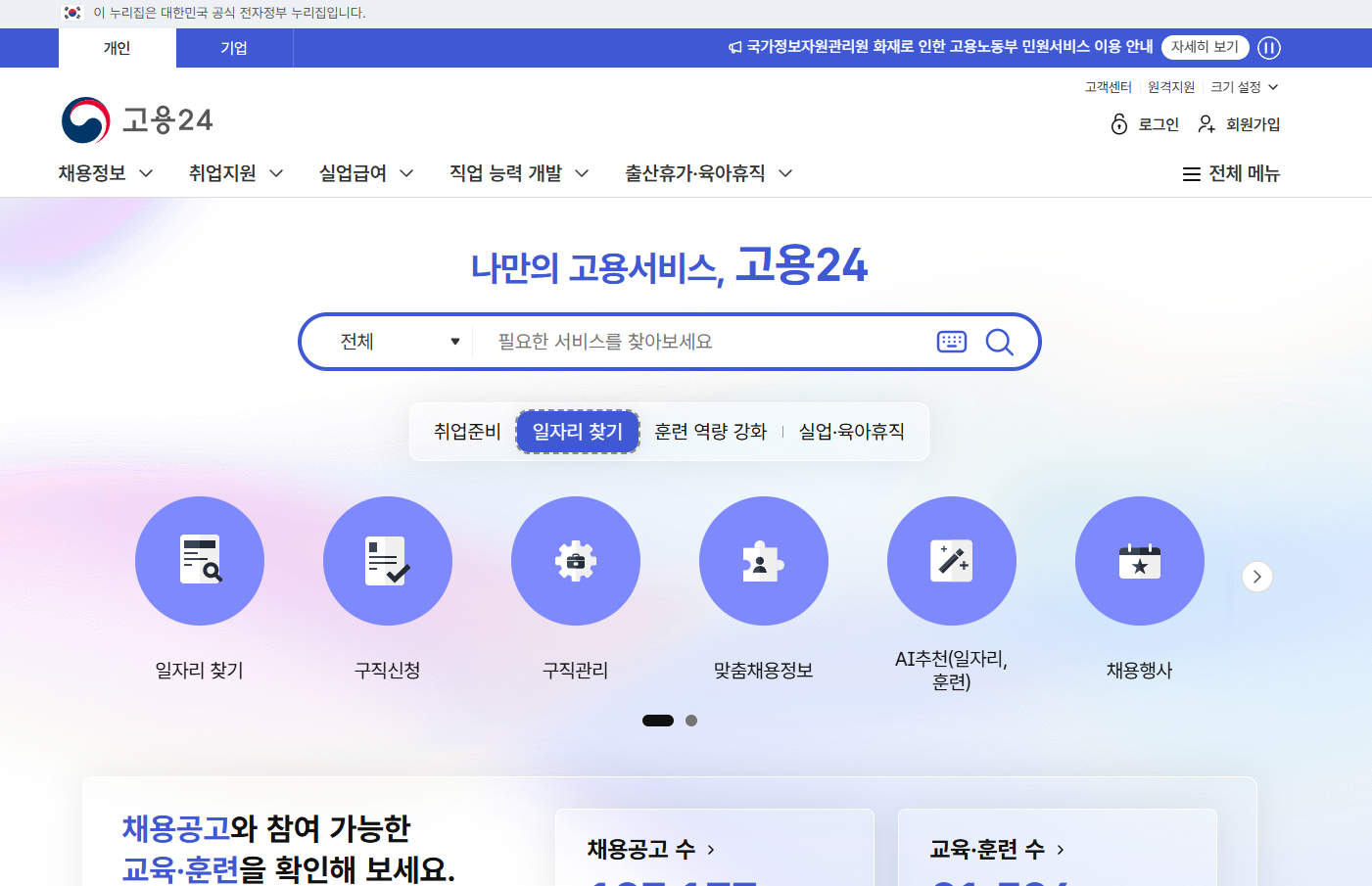Screen dimensions: 1372x886
Task: Click the 자세히 보기 button
Action: pyautogui.click(x=1205, y=47)
